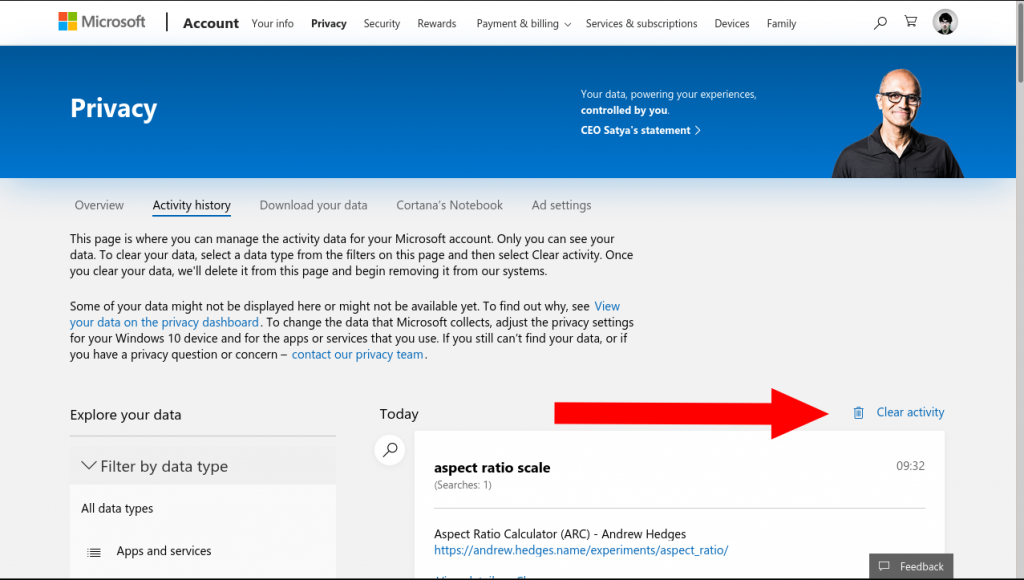Click the shopping cart icon
Viewport: 1024px width, 580px height.
(x=910, y=21)
